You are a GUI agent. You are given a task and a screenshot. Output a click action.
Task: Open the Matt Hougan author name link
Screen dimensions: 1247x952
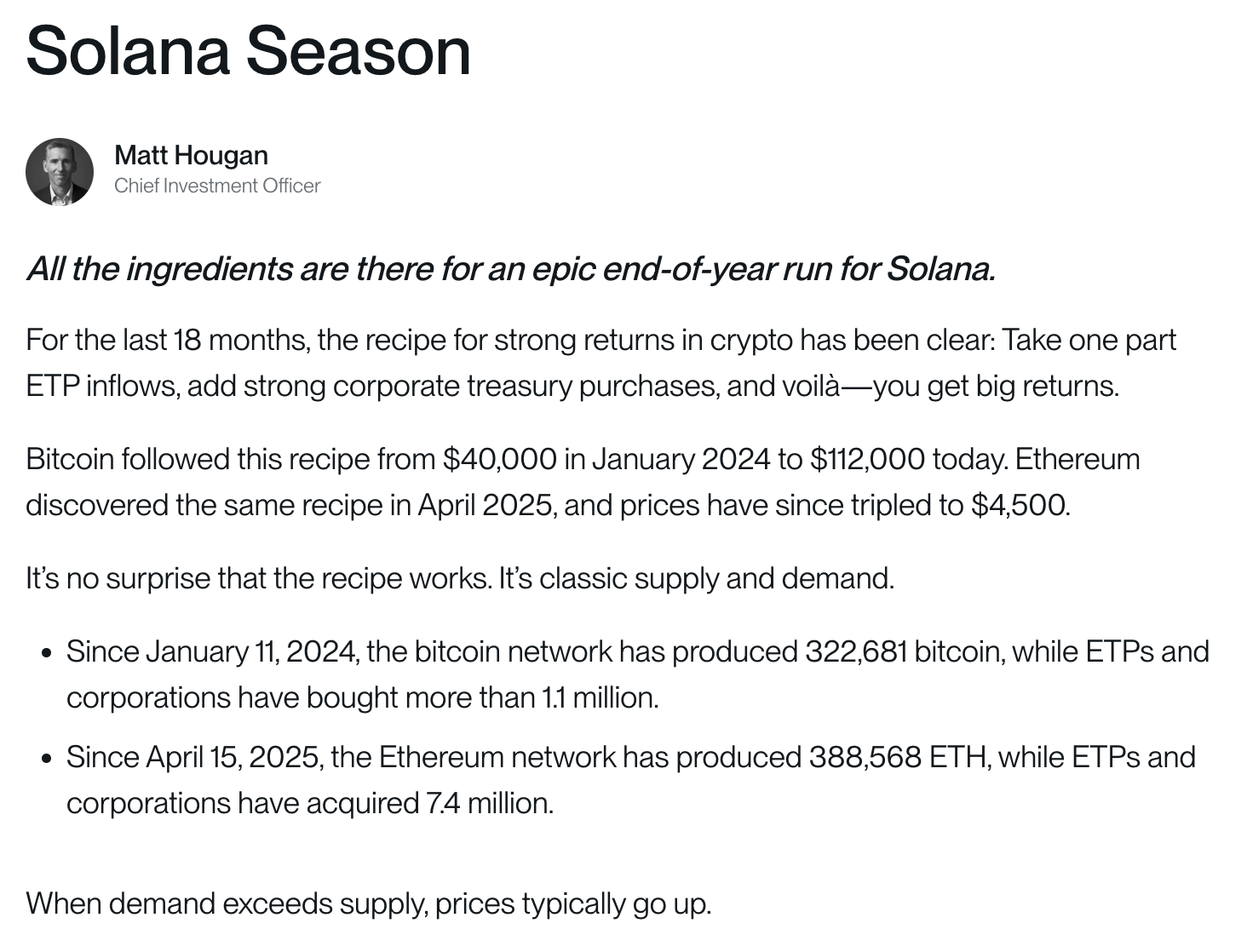(191, 156)
